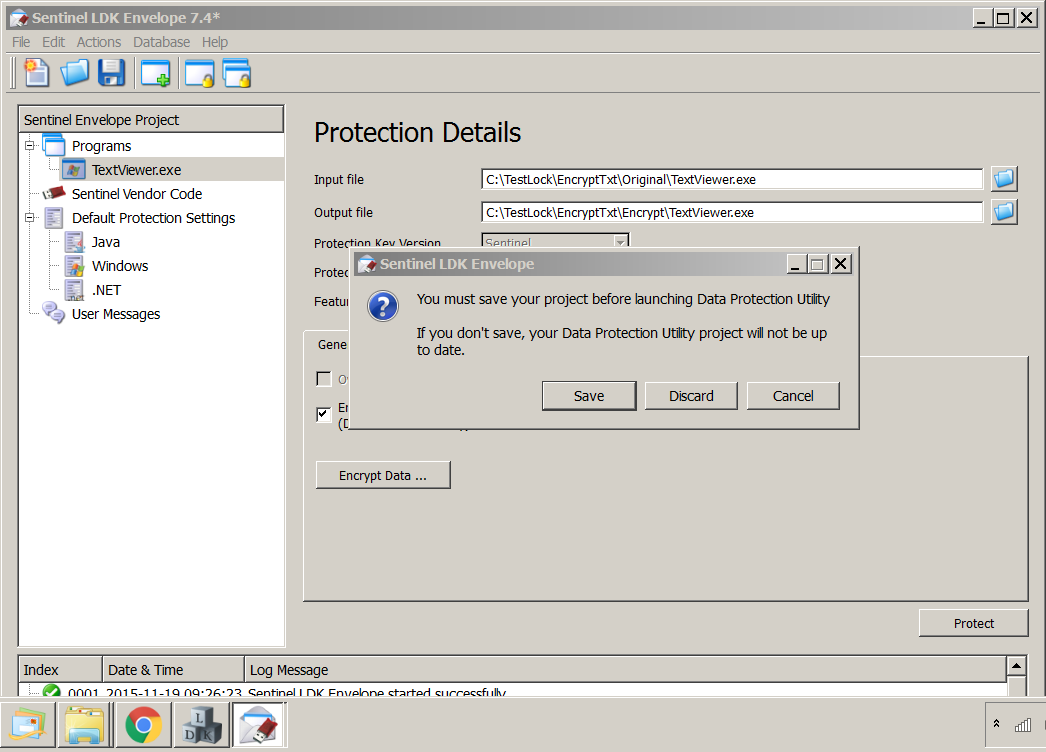The image size is (1046, 752).
Task: Click the Sentinel LDK Envelope taskbar icon
Action: [x=259, y=724]
